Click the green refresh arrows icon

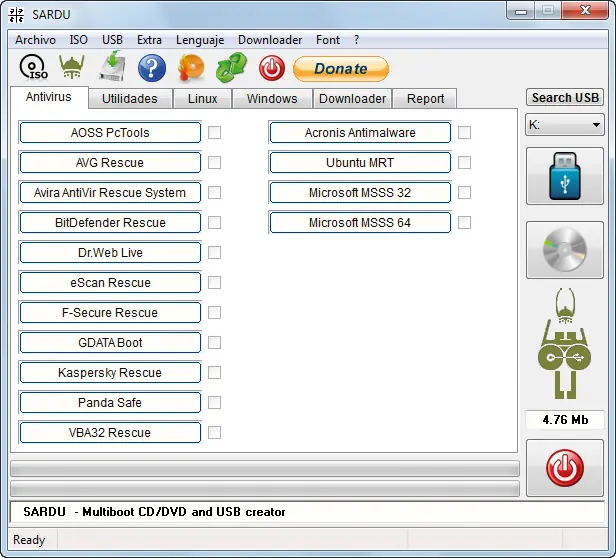[x=232, y=68]
